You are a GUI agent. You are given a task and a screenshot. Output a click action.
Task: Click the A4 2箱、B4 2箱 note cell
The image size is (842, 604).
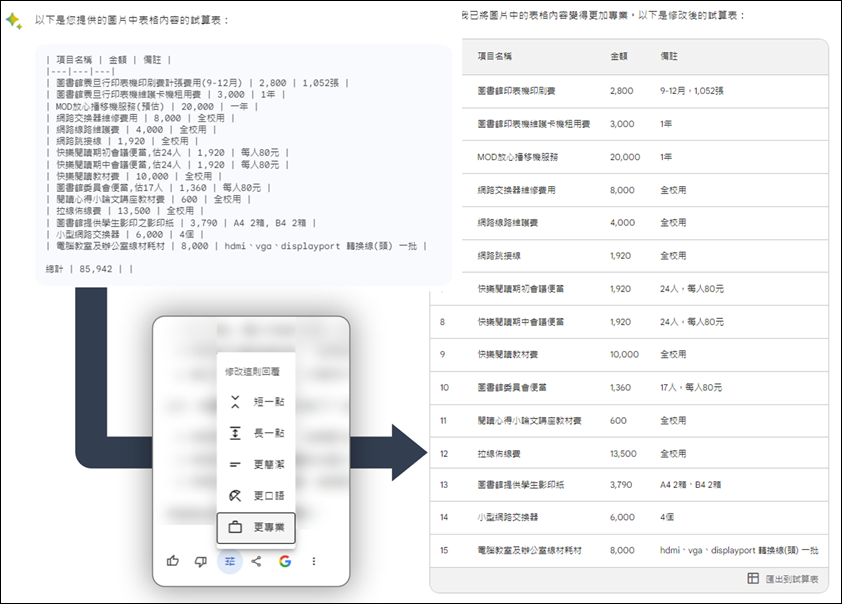691,485
